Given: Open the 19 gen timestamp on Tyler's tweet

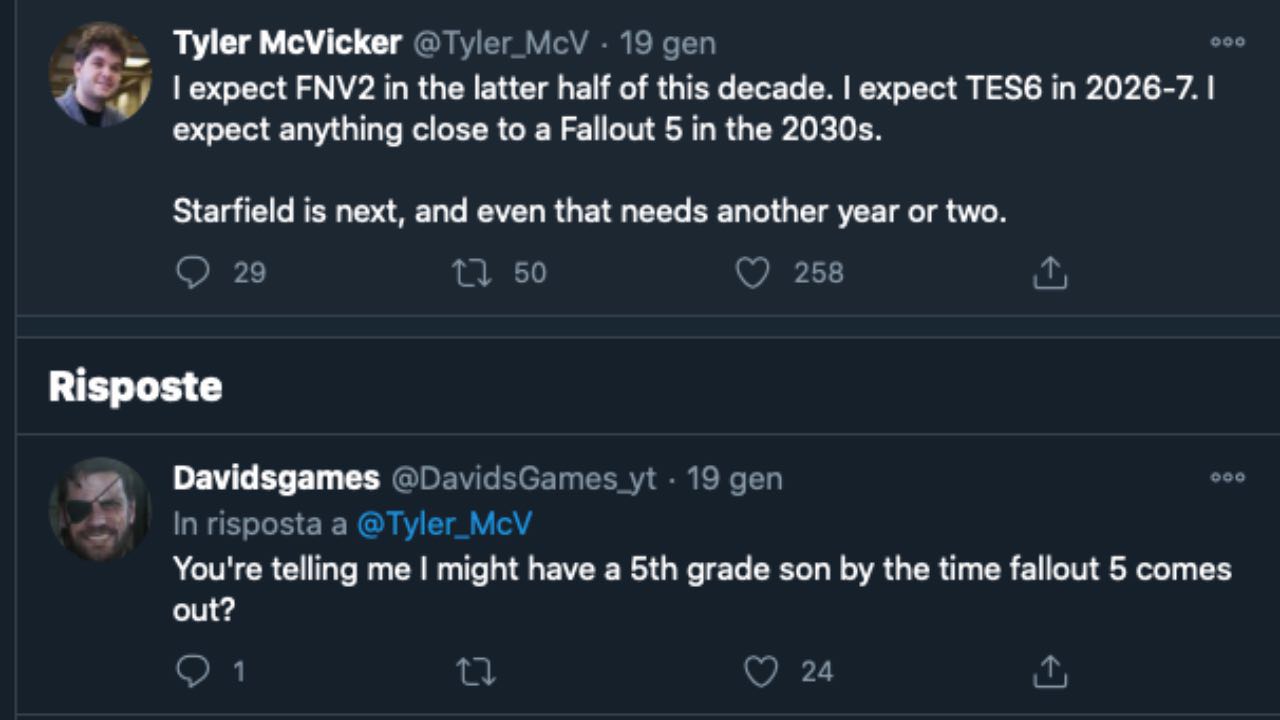Looking at the screenshot, I should [x=668, y=43].
